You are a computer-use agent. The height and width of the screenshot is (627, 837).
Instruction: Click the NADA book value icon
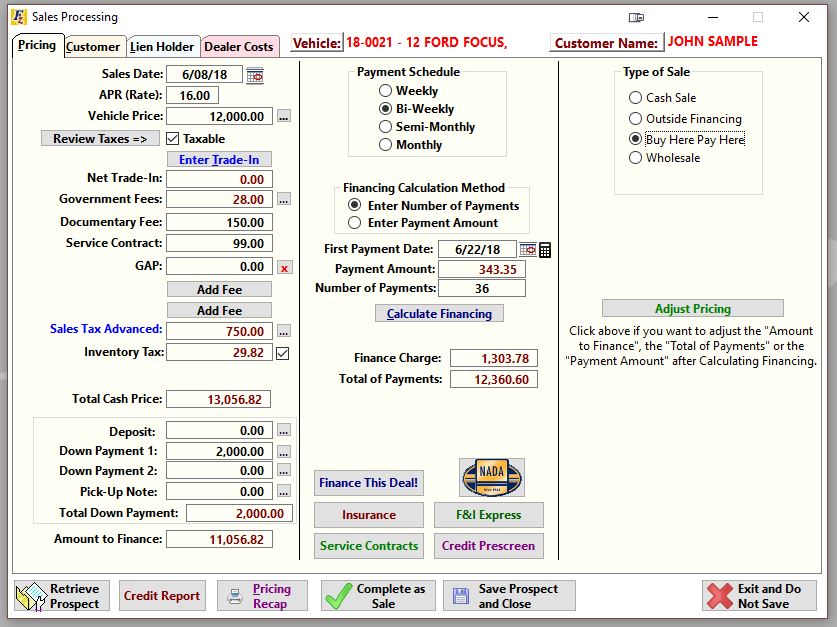489,478
